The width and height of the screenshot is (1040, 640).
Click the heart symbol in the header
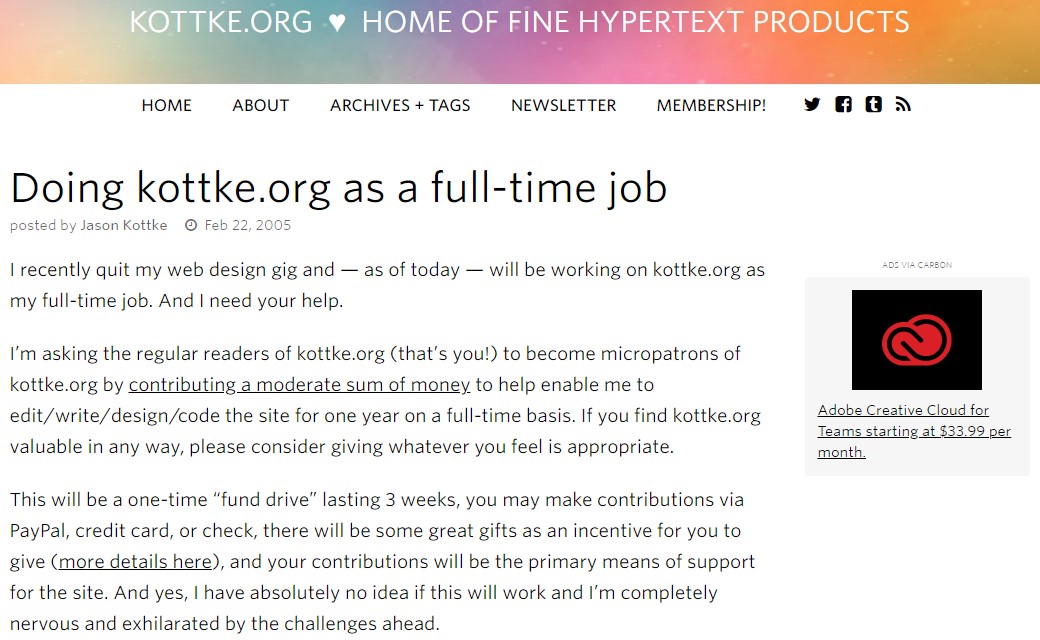[x=337, y=22]
